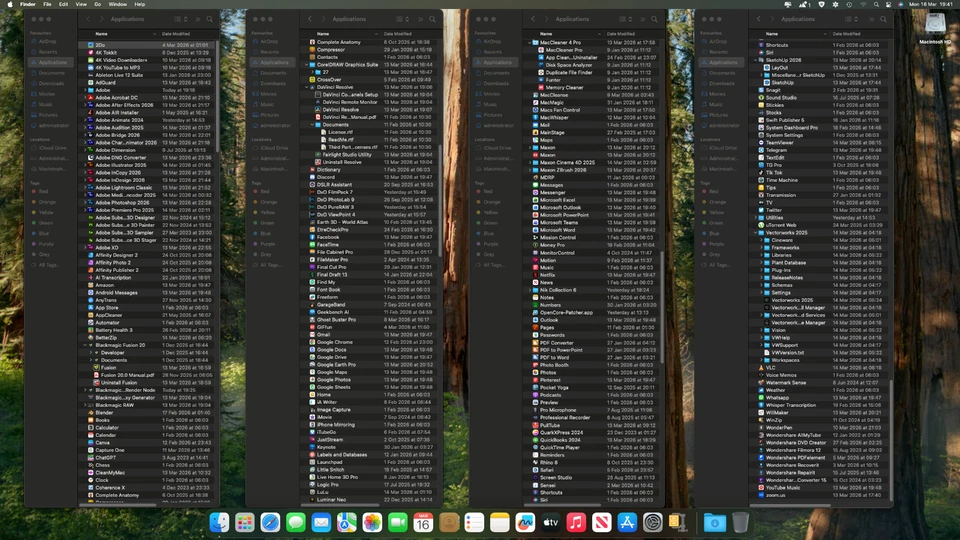Select the Green tag in second window sidebar
Screen dimensions: 960x540
(269, 223)
